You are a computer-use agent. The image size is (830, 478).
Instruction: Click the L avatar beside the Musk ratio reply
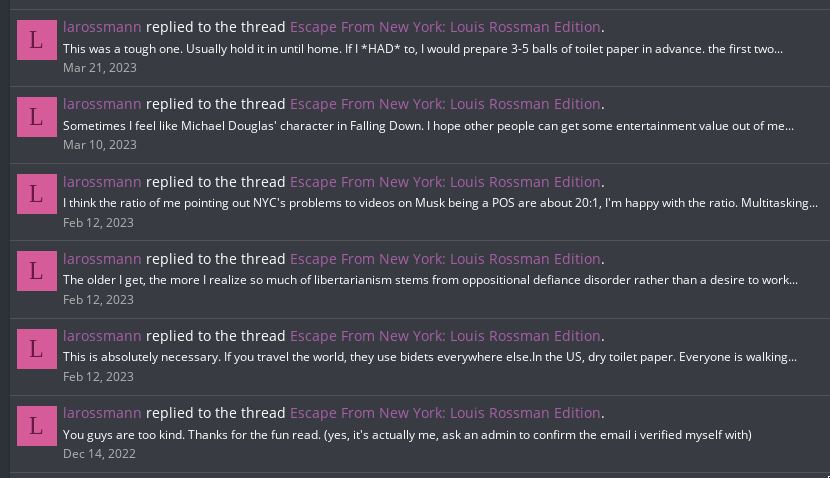(x=37, y=193)
